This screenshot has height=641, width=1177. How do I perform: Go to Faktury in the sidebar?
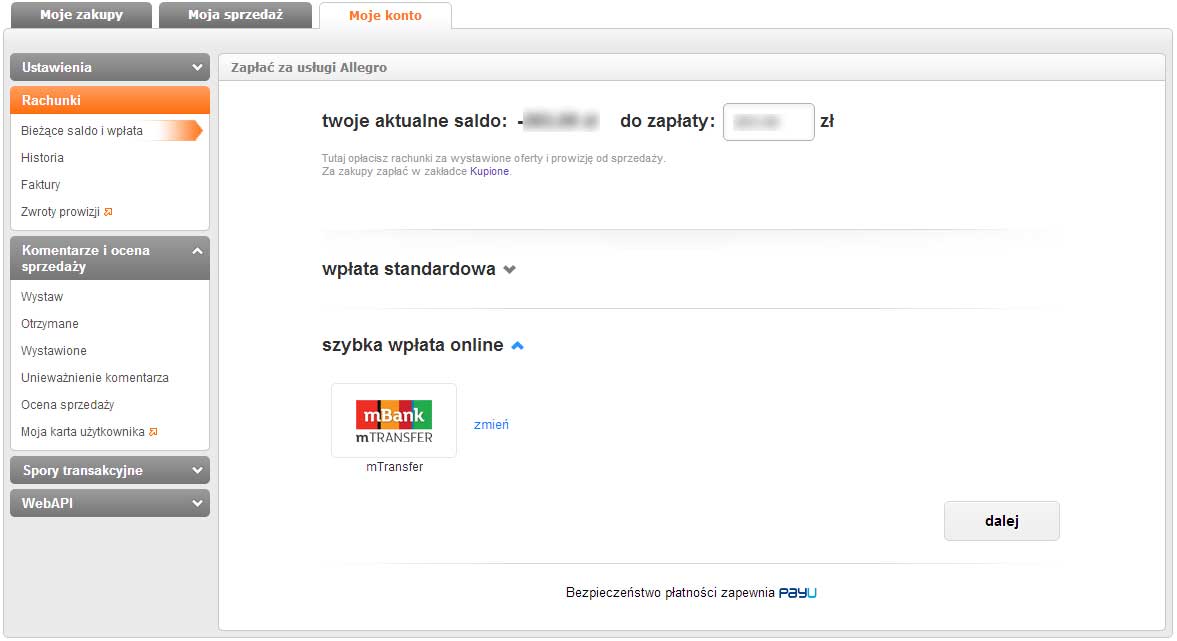(x=41, y=185)
